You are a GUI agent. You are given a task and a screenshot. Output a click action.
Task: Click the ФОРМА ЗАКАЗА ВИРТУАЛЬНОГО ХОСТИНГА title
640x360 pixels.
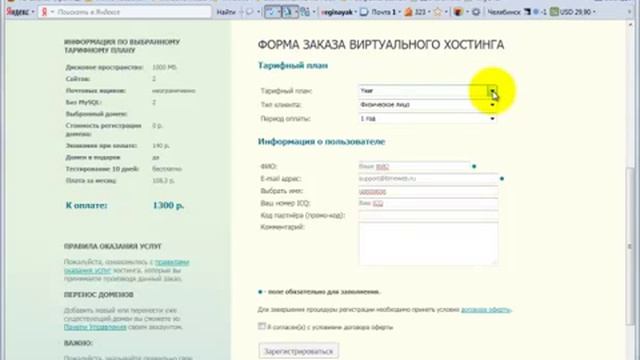pyautogui.click(x=381, y=44)
